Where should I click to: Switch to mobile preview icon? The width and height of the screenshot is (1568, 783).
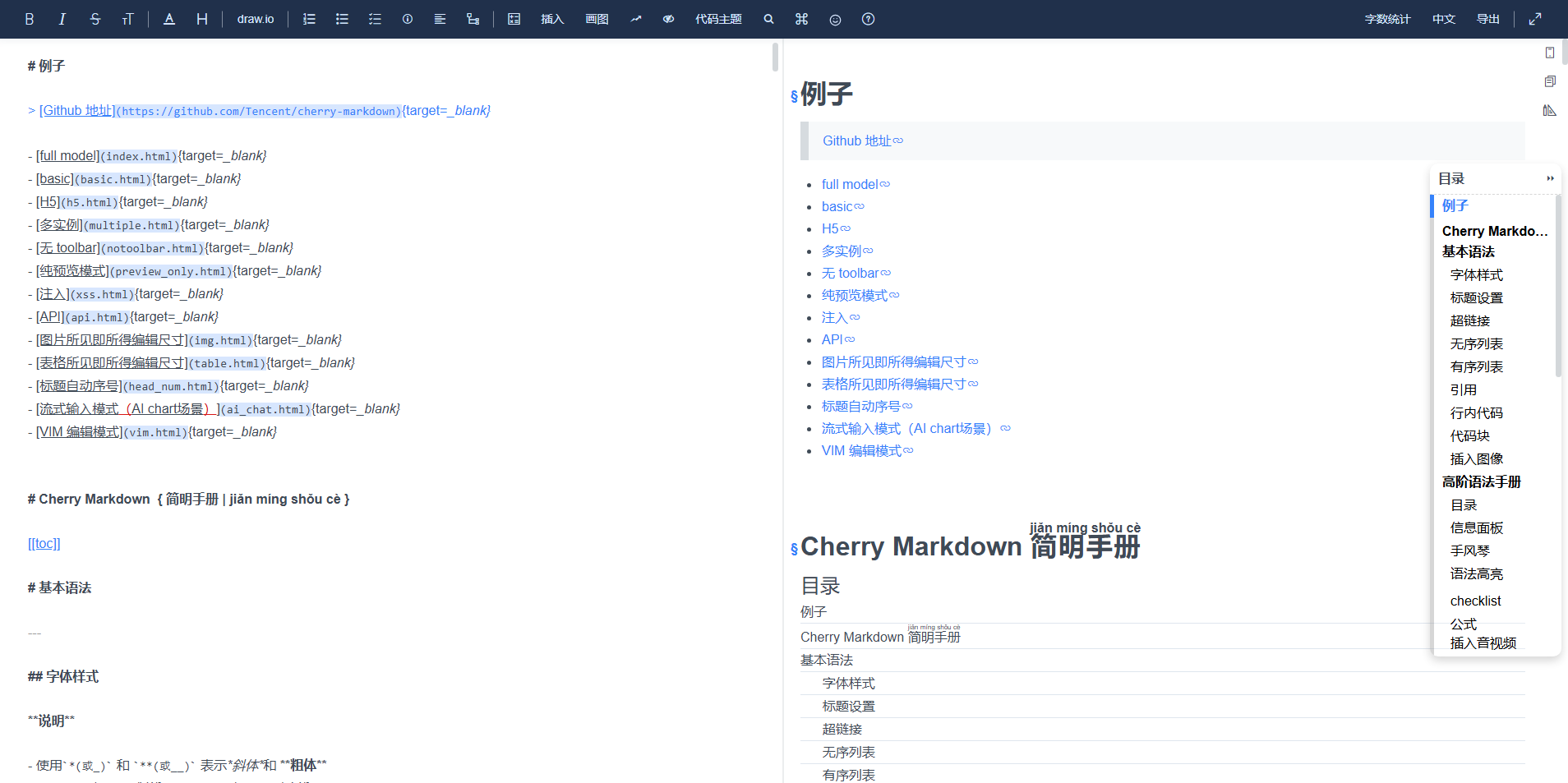[1550, 53]
